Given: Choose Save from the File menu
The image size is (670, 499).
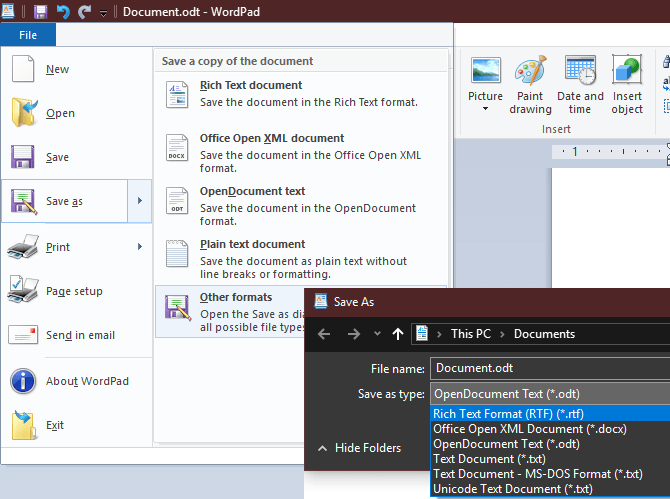Looking at the screenshot, I should [x=76, y=157].
